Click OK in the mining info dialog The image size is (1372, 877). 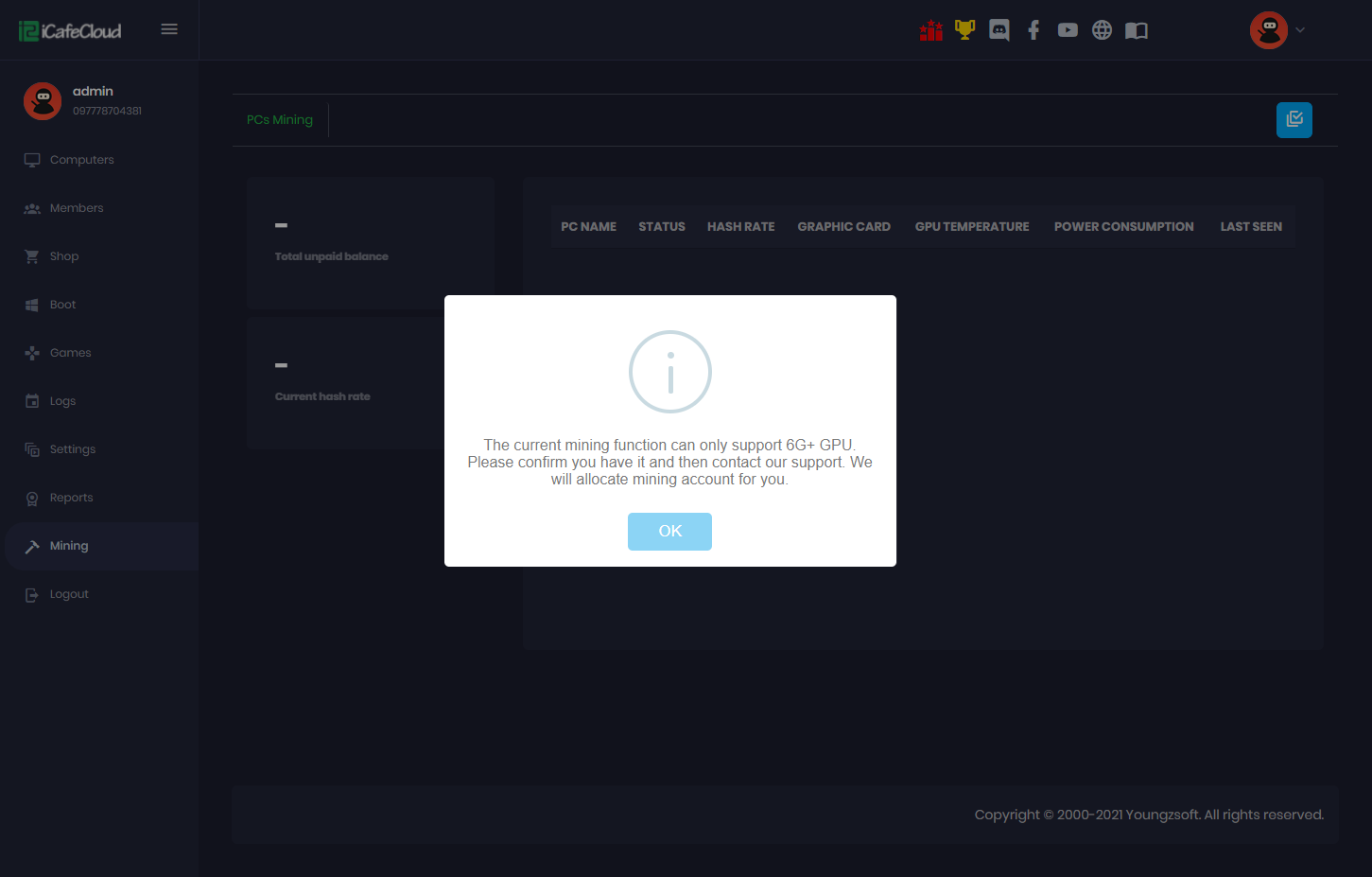[669, 531]
